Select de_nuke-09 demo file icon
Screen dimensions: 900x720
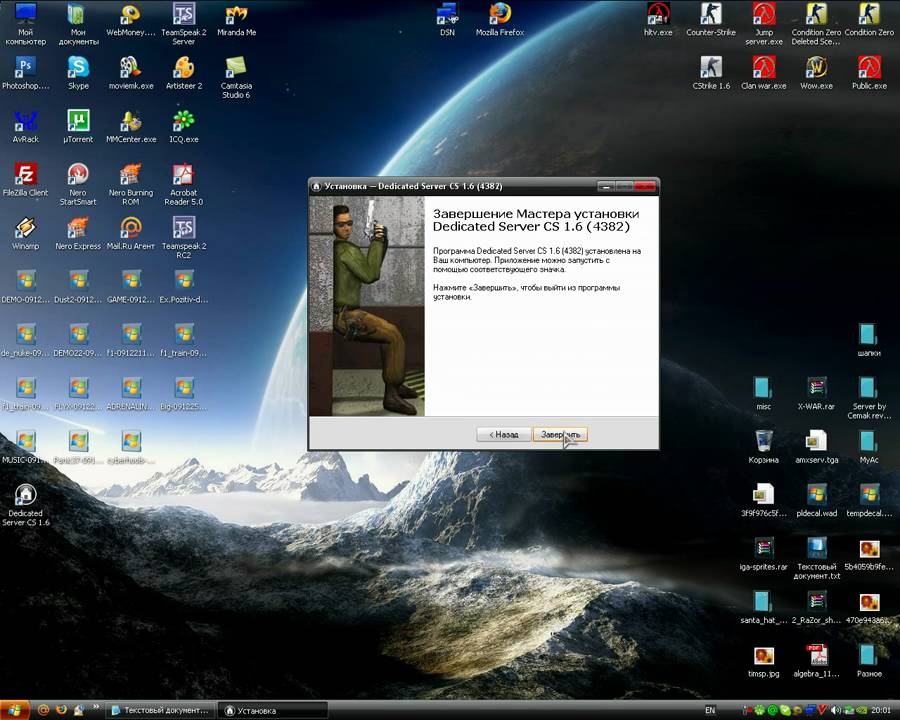tap(25, 340)
